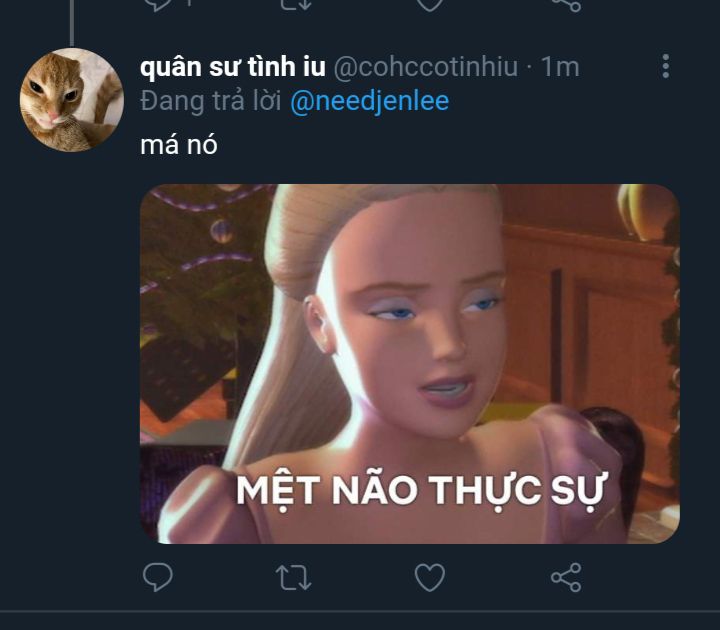
Task: Open the orange cat profile avatar
Action: pyautogui.click(x=72, y=100)
